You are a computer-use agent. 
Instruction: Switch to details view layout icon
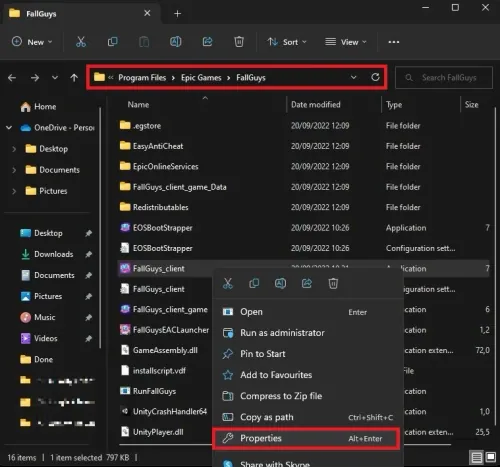(477, 457)
